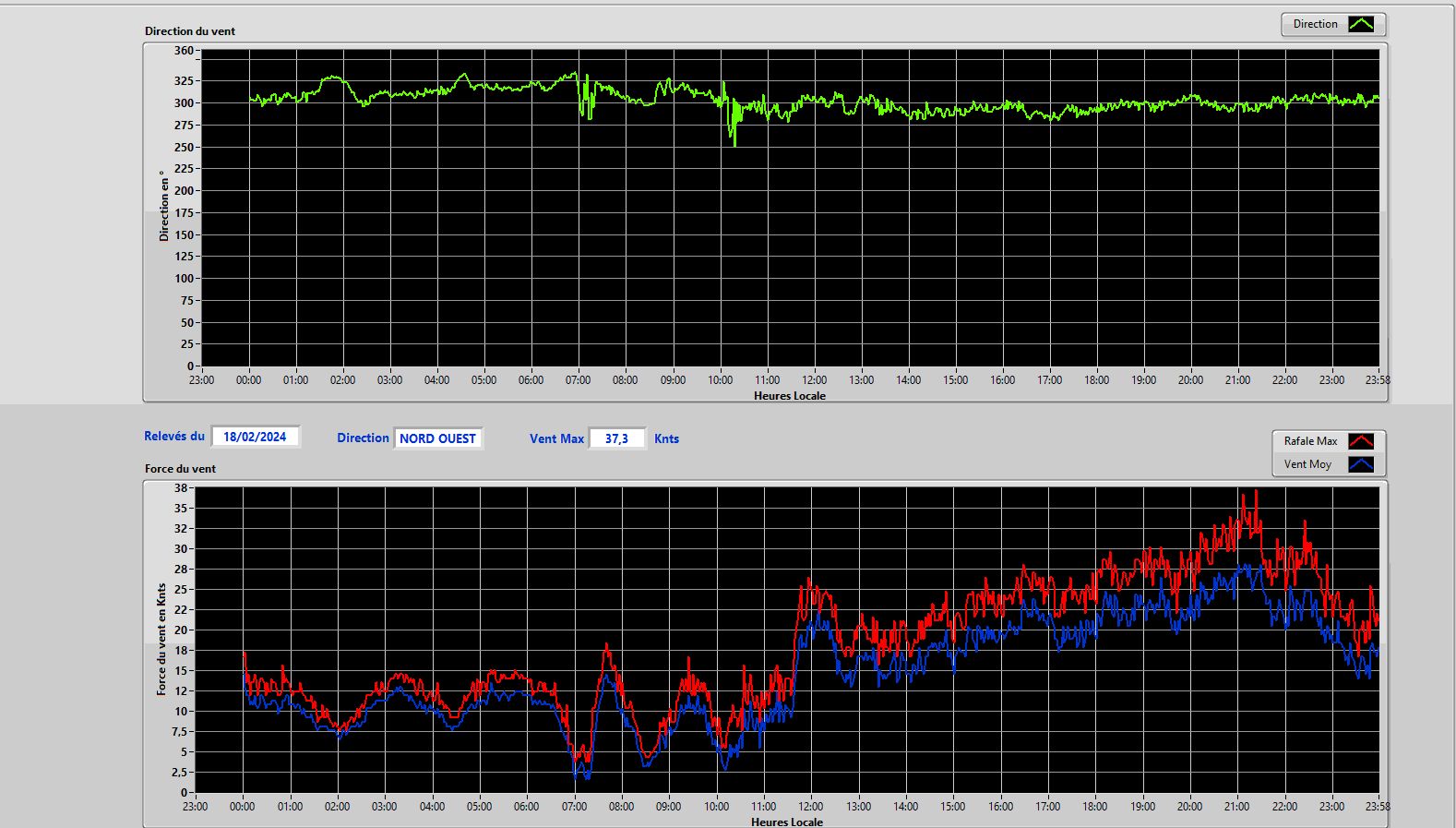Click the 'Vent Max' label
1456x828 pixels.
(x=556, y=438)
